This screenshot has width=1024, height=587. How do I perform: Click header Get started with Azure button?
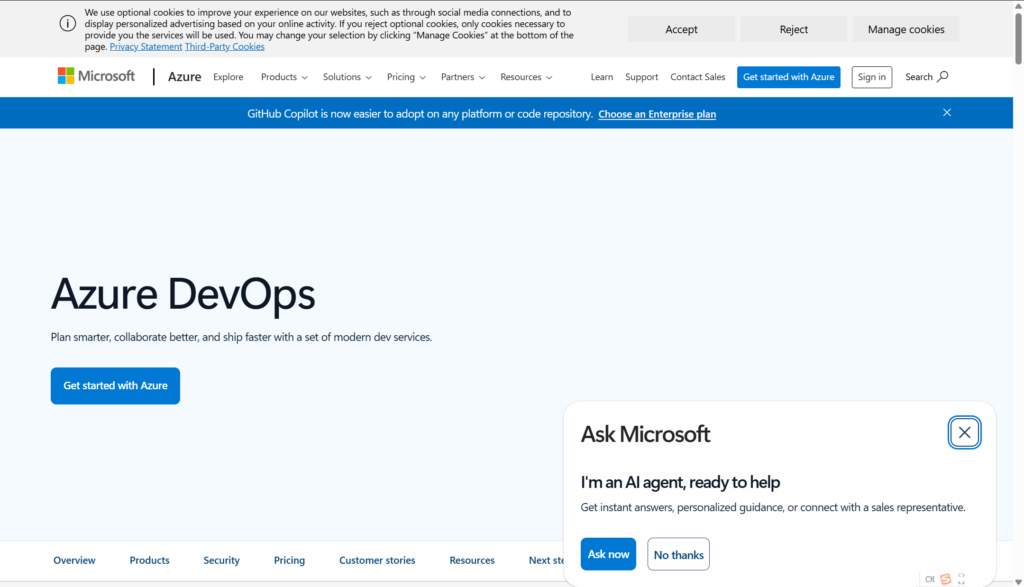point(788,77)
